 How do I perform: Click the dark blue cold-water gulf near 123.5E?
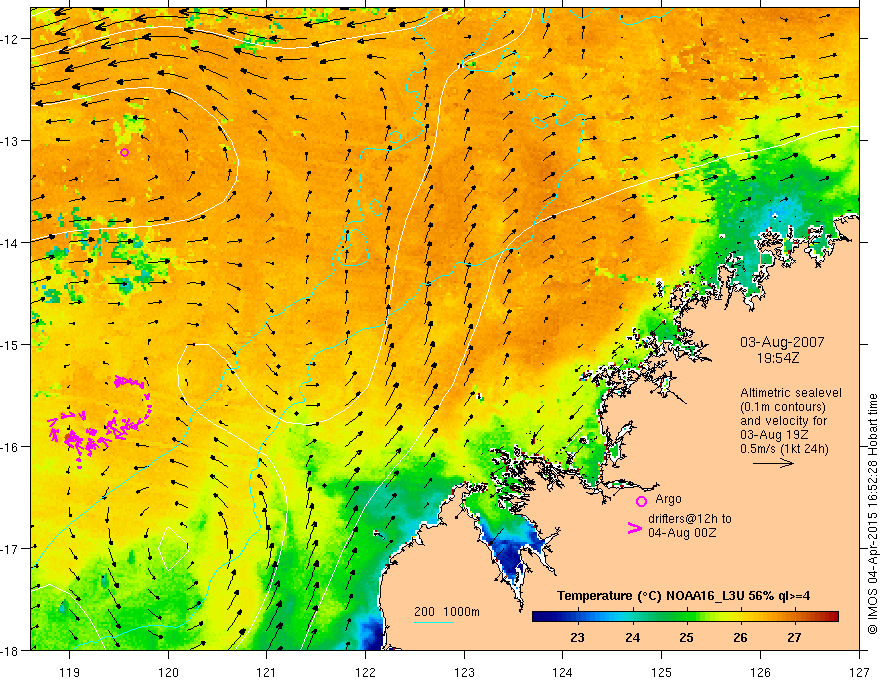[x=512, y=550]
